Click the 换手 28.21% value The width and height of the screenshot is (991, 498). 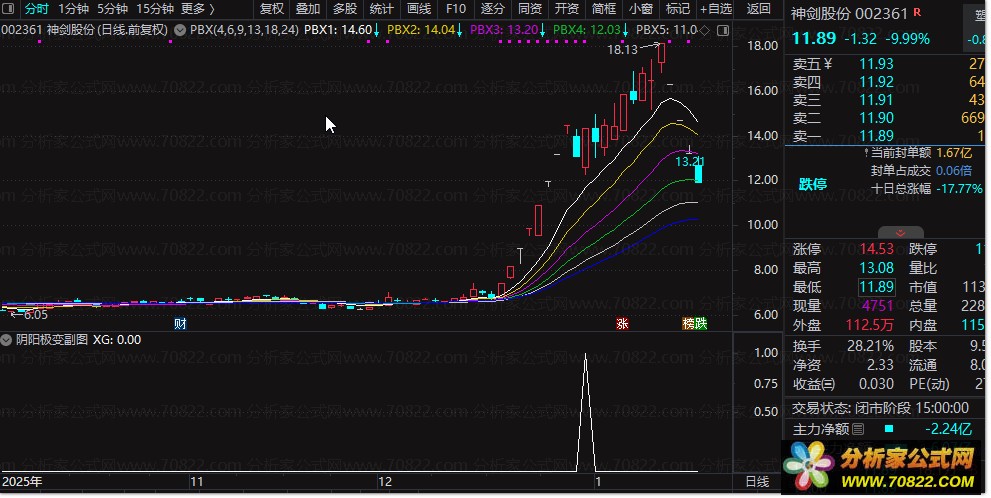[870, 346]
